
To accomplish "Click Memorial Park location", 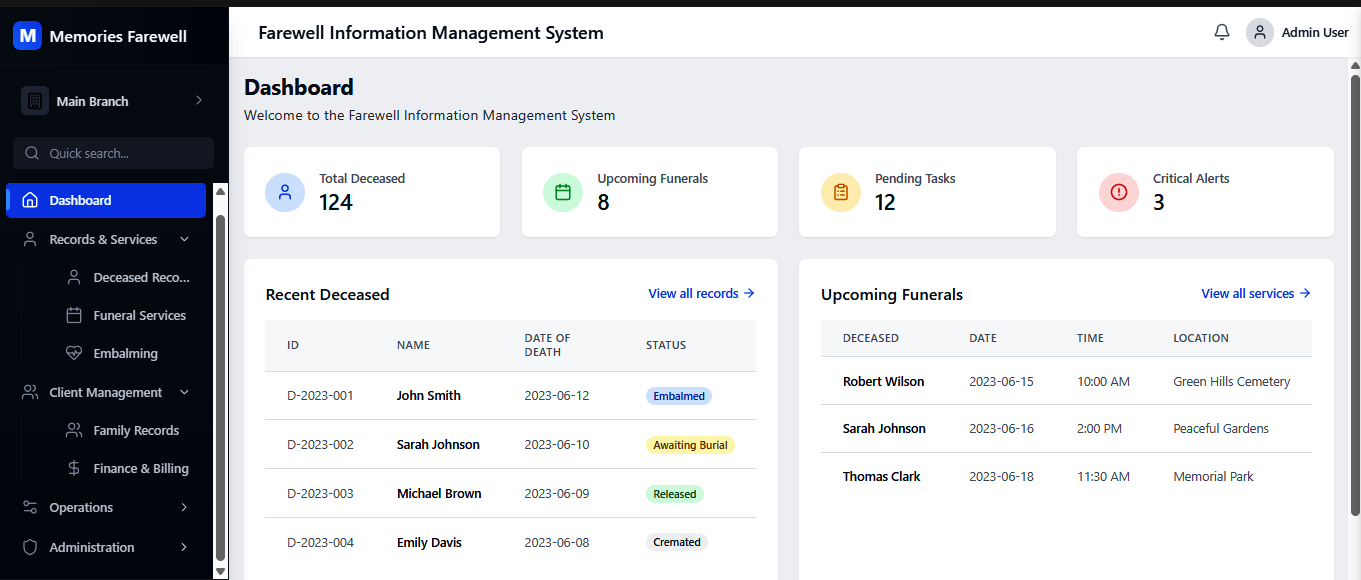I will (x=1213, y=476).
